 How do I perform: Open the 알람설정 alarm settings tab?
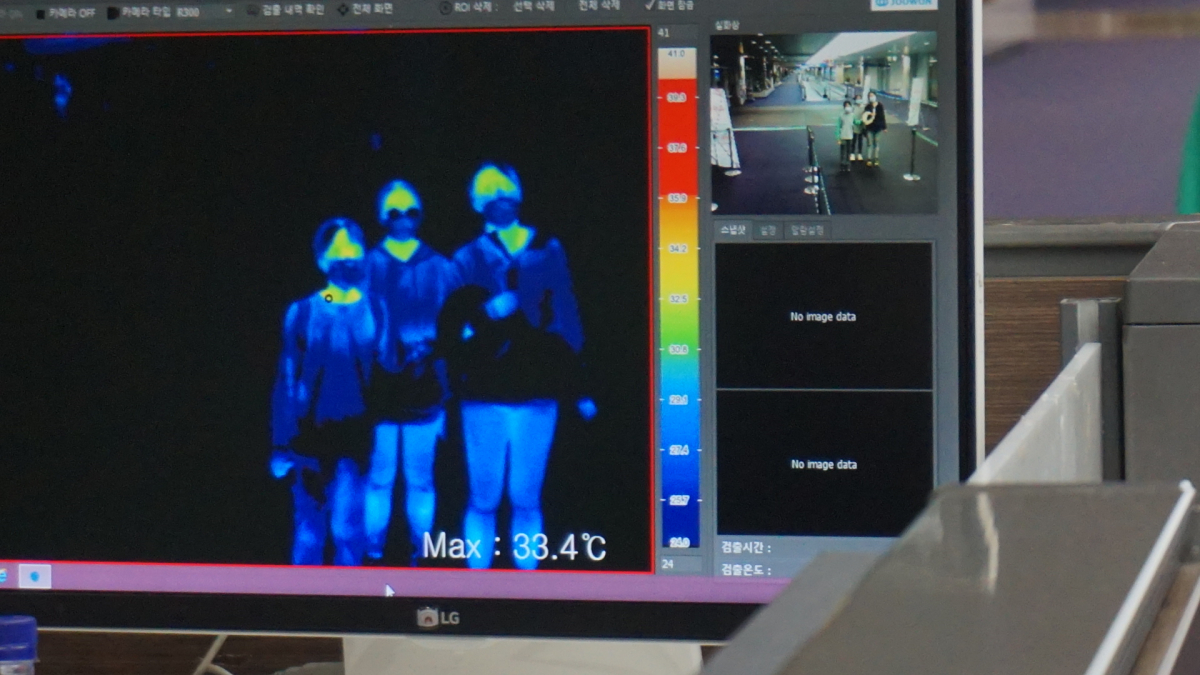tap(807, 230)
